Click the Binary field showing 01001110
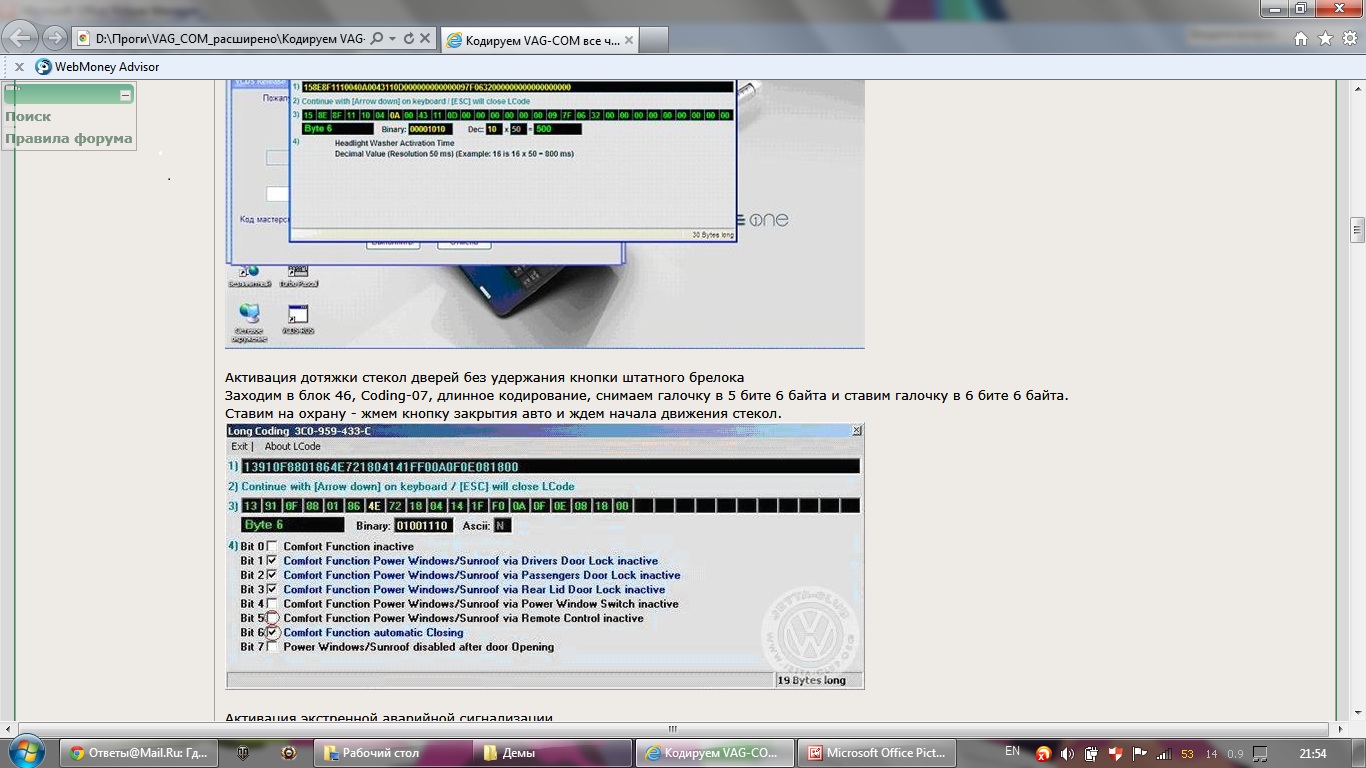Image resolution: width=1366 pixels, height=768 pixels. pyautogui.click(x=423, y=525)
